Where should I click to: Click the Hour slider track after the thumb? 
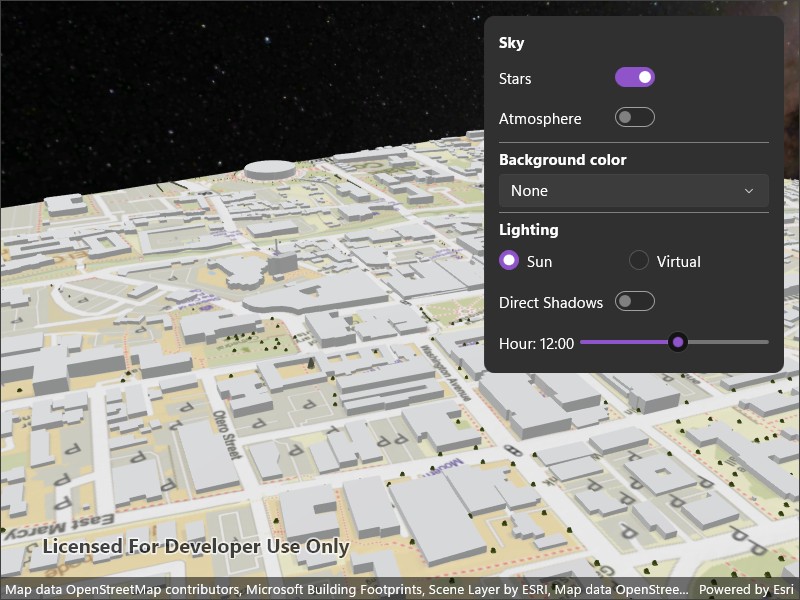pyautogui.click(x=728, y=342)
